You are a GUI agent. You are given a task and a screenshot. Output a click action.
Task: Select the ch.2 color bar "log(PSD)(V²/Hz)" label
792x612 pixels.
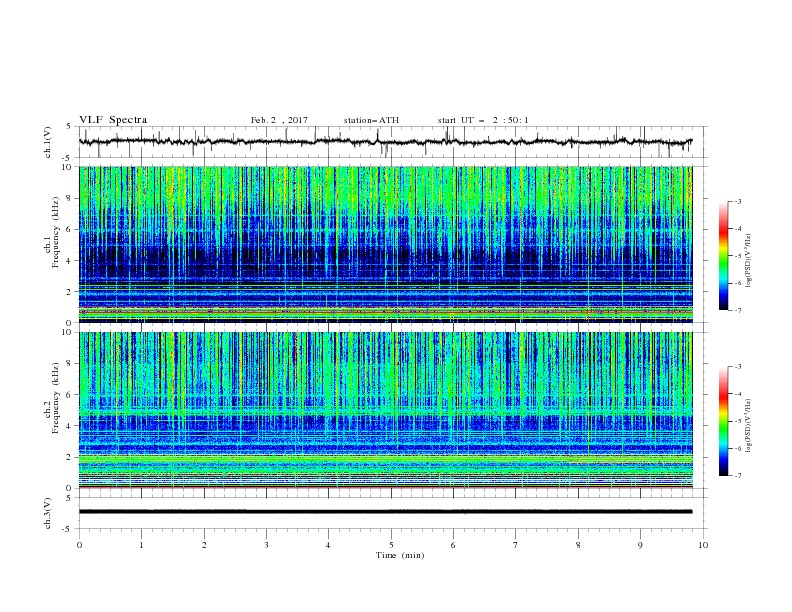point(748,425)
